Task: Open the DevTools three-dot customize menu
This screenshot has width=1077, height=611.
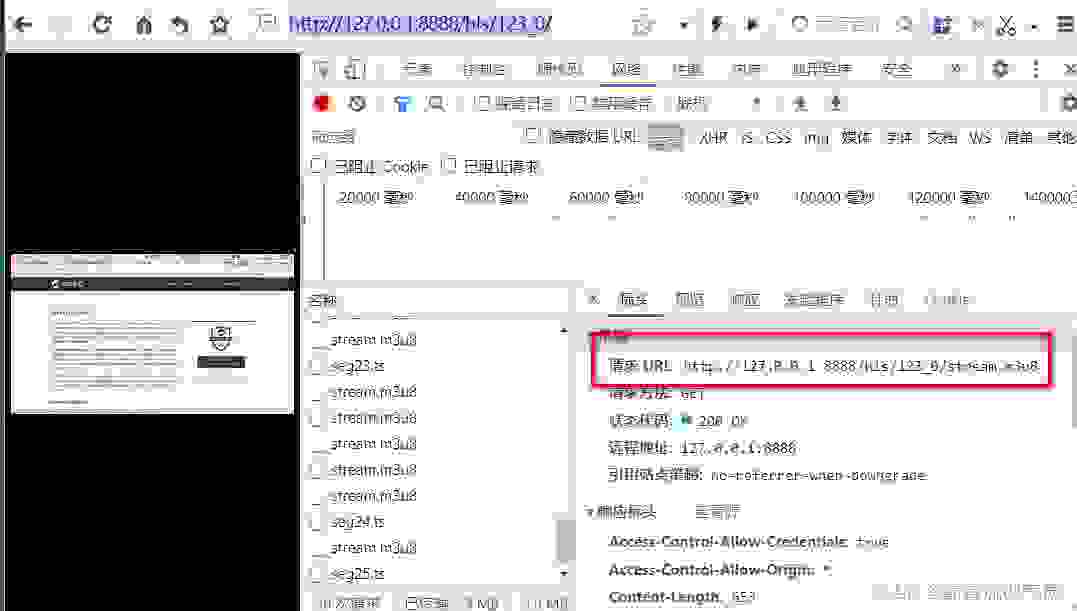Action: (x=1036, y=69)
